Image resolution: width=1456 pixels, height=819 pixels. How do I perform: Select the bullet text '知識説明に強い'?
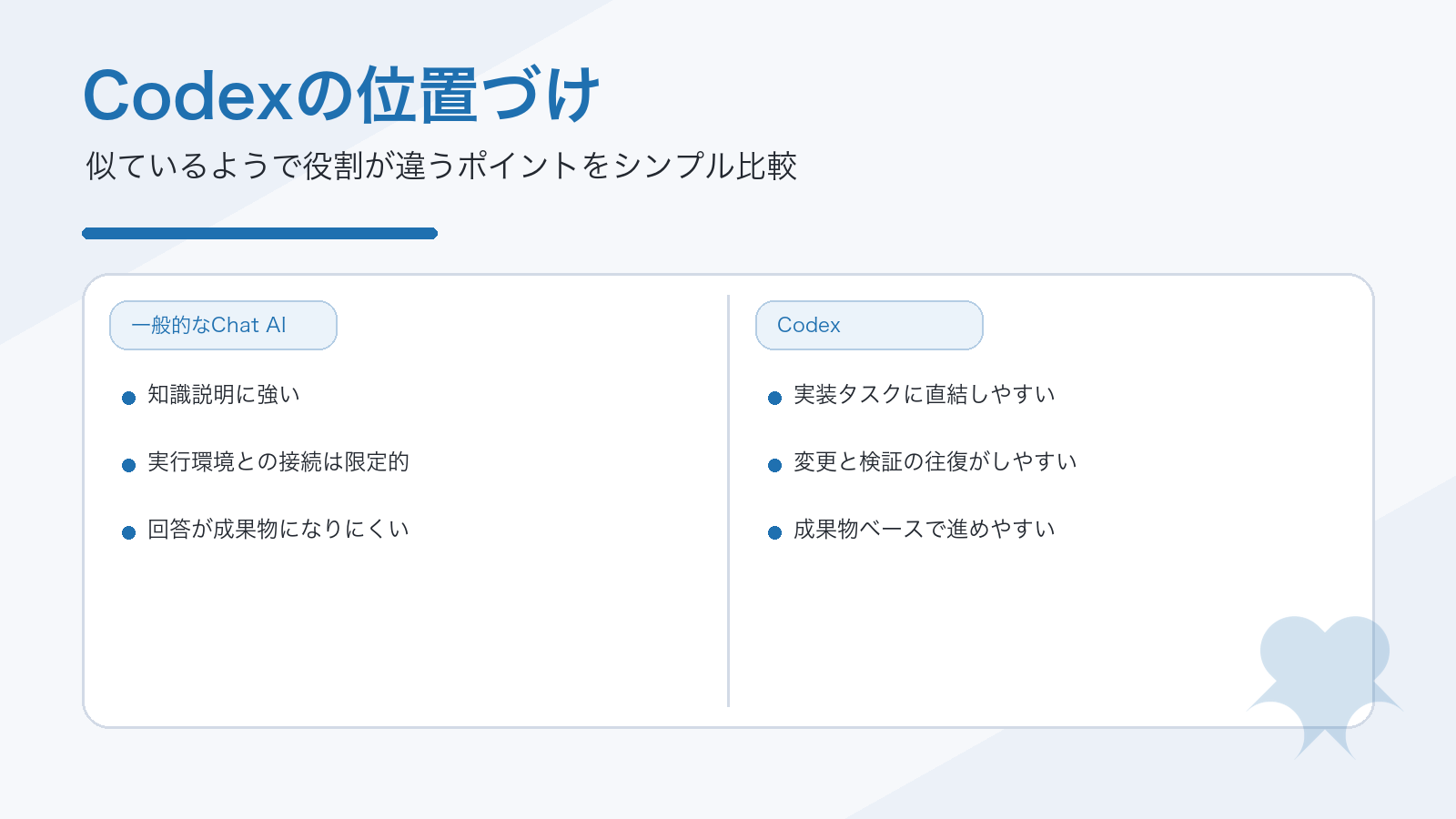tap(224, 394)
